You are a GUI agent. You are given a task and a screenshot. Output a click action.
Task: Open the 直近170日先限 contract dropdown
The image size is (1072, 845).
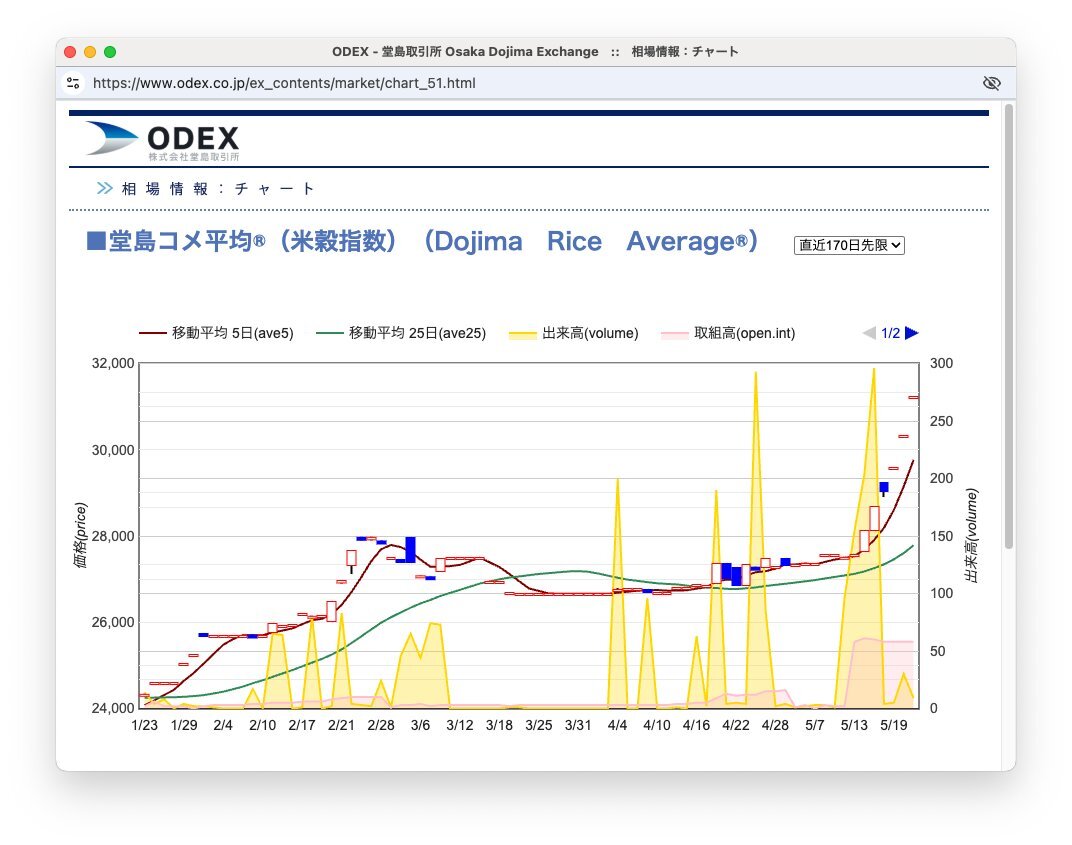tap(849, 245)
